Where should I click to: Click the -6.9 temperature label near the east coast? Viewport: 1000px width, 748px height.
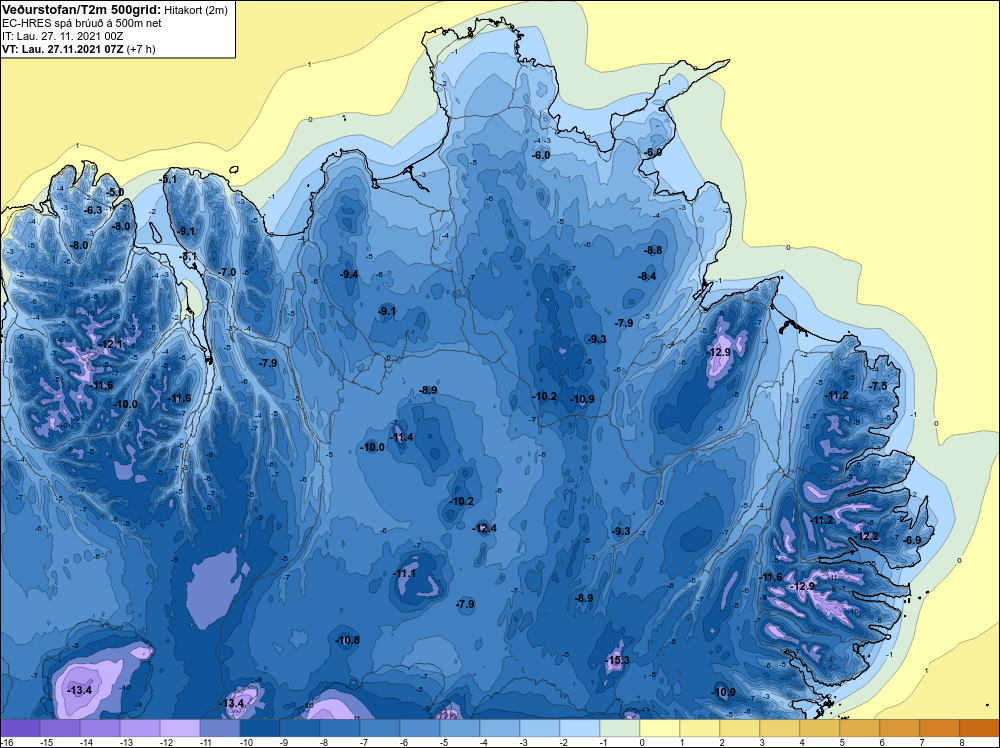click(x=912, y=540)
